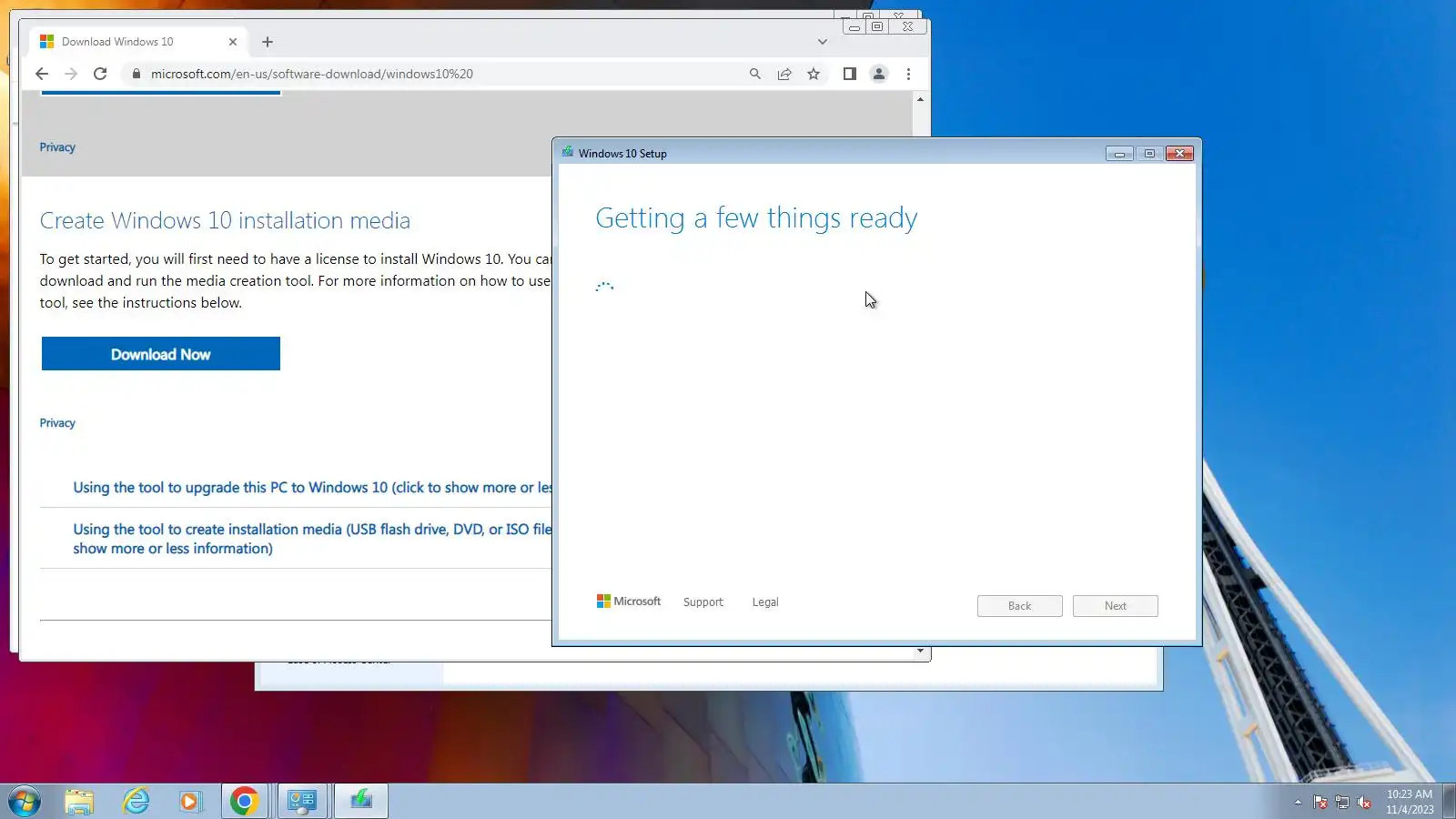Screen dimensions: 1456x819
Task: Open the muted volume tray icon
Action: (1364, 802)
